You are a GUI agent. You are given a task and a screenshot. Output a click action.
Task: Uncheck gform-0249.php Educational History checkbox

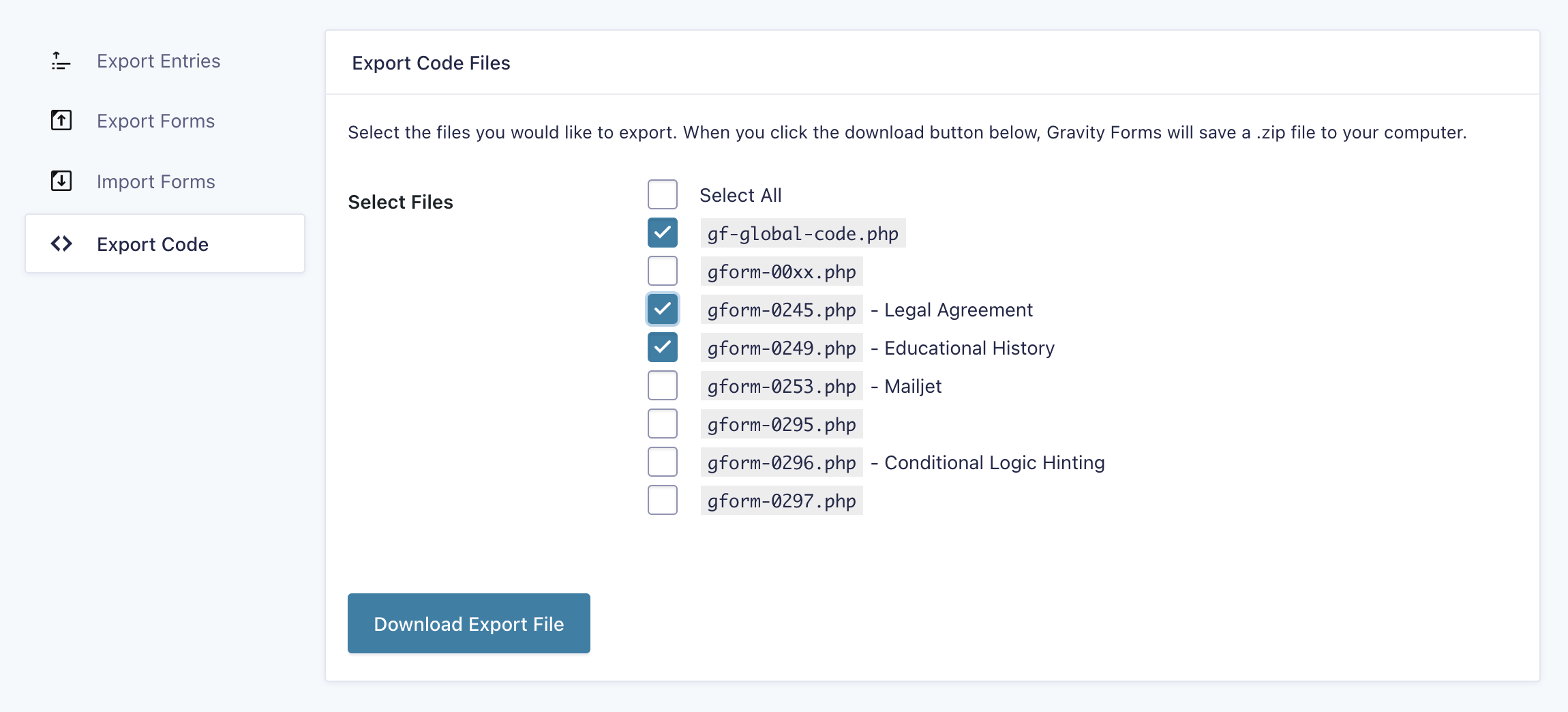coord(662,347)
